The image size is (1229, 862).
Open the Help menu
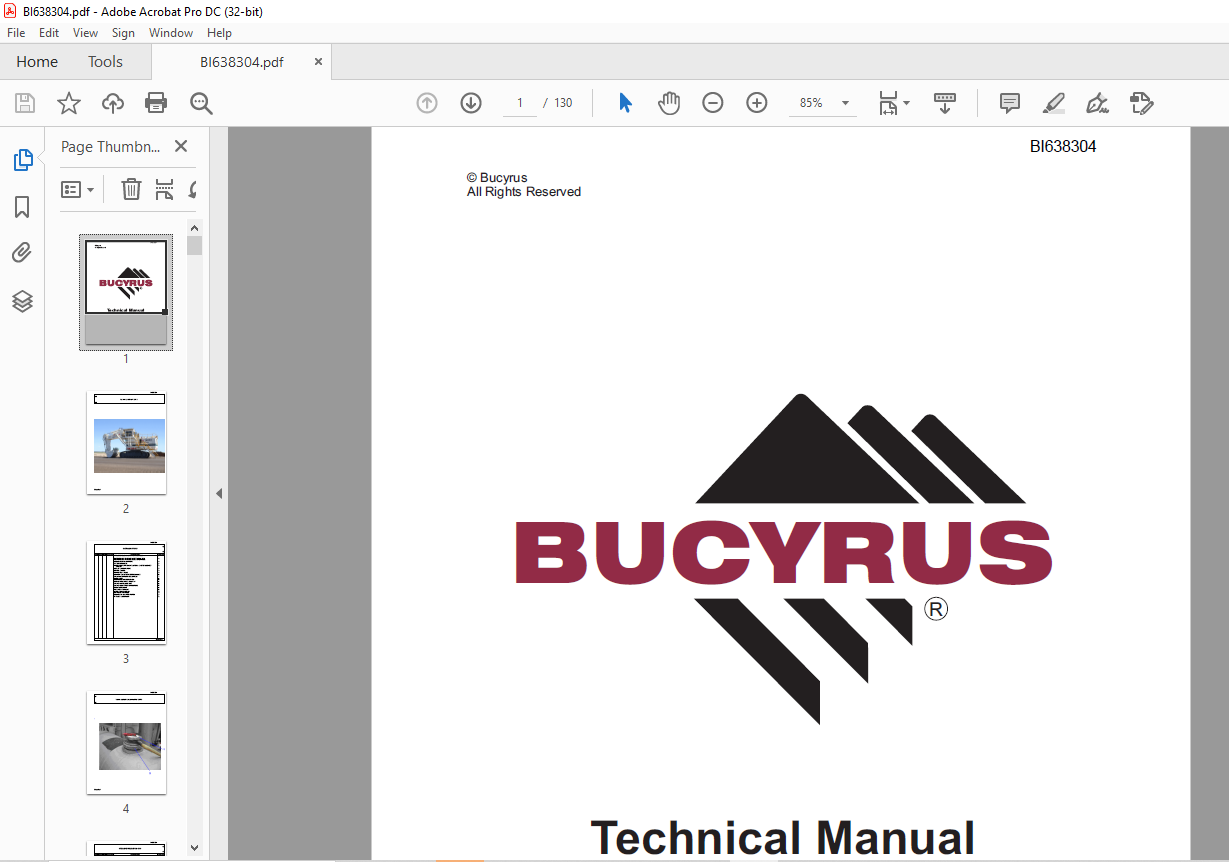click(x=219, y=33)
